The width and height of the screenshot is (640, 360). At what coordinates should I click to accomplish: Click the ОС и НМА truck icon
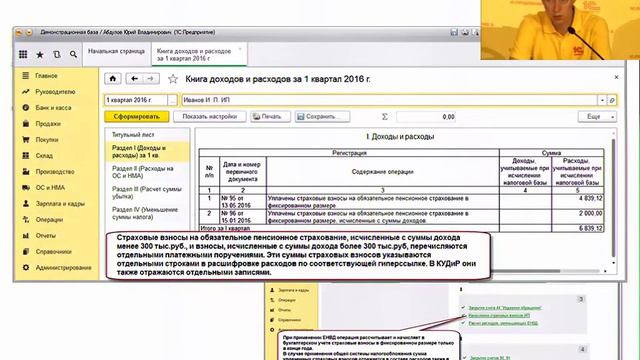(26, 188)
